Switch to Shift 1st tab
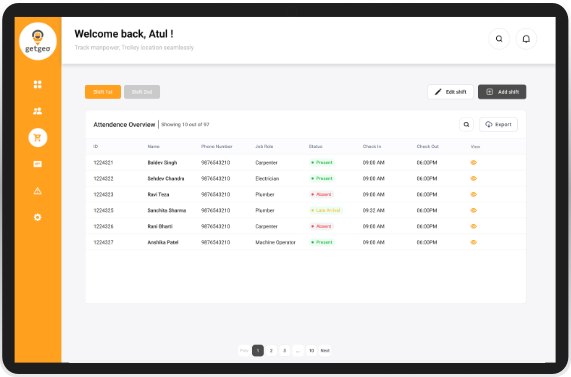The image size is (571, 377). pos(103,92)
